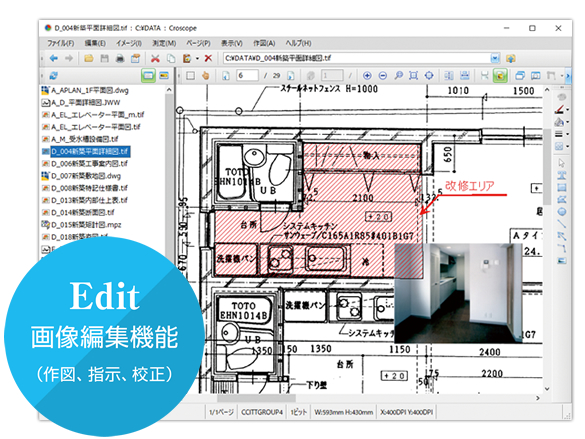Click the Copy pages icon
Image resolution: width=585 pixels, height=439 pixels.
(171, 59)
